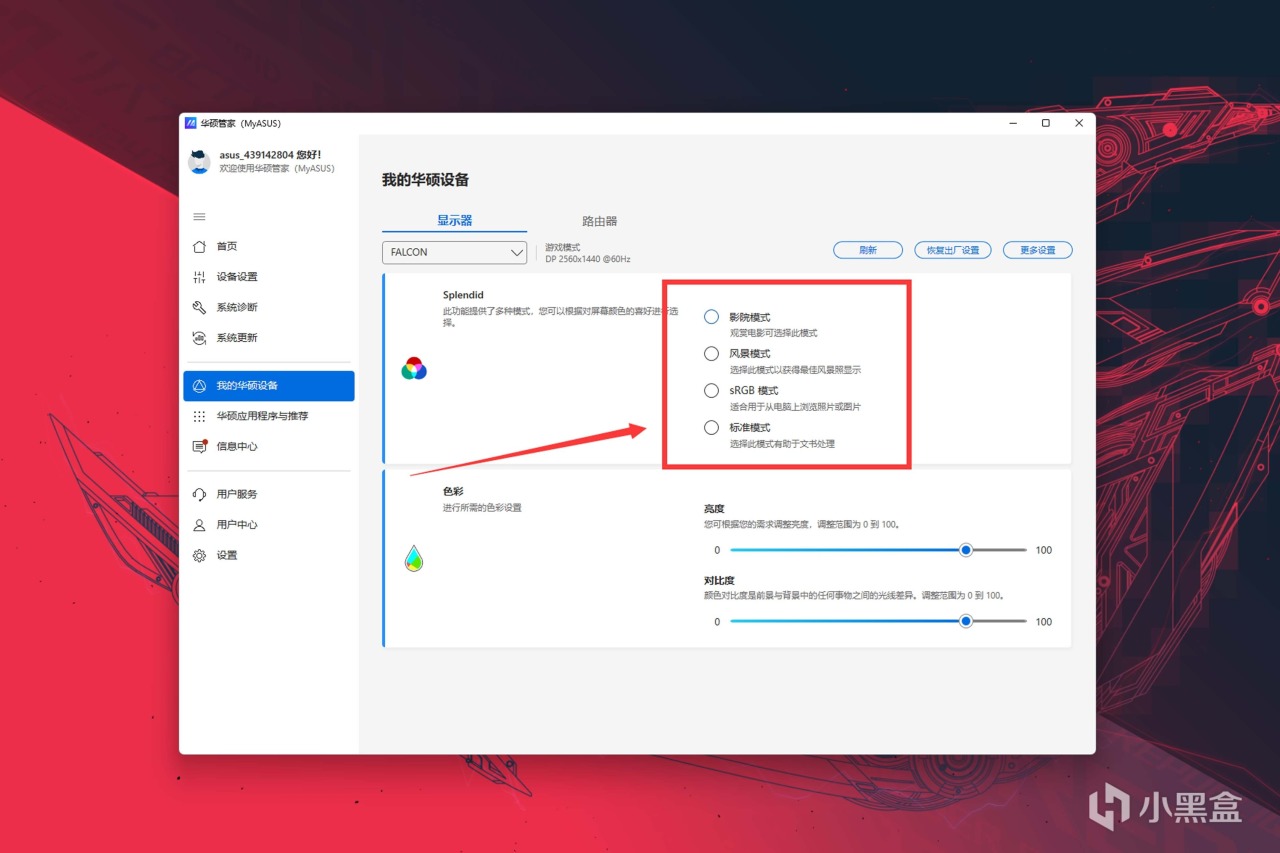Click the Splendid section title
Viewport: 1280px width, 853px height.
(x=463, y=296)
